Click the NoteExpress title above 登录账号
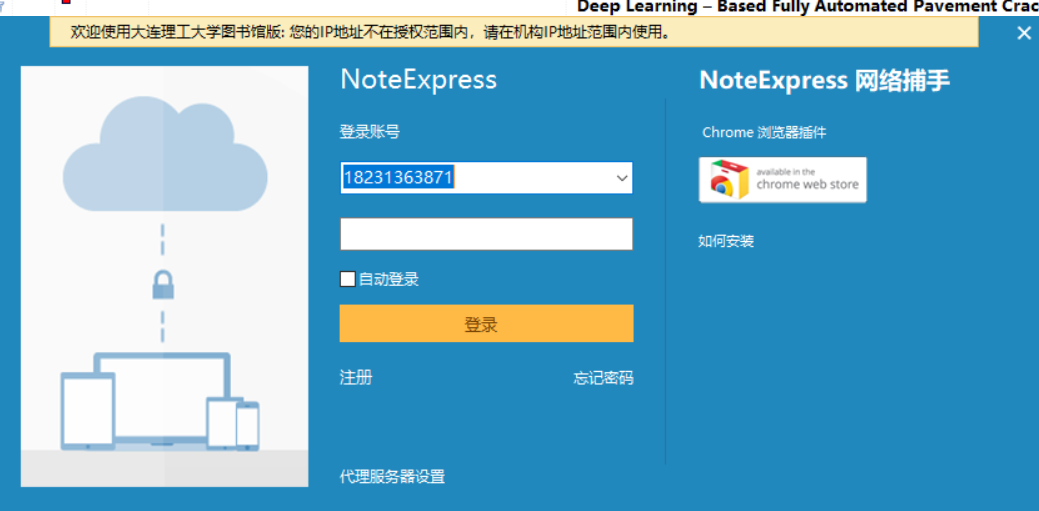 pyautogui.click(x=418, y=80)
